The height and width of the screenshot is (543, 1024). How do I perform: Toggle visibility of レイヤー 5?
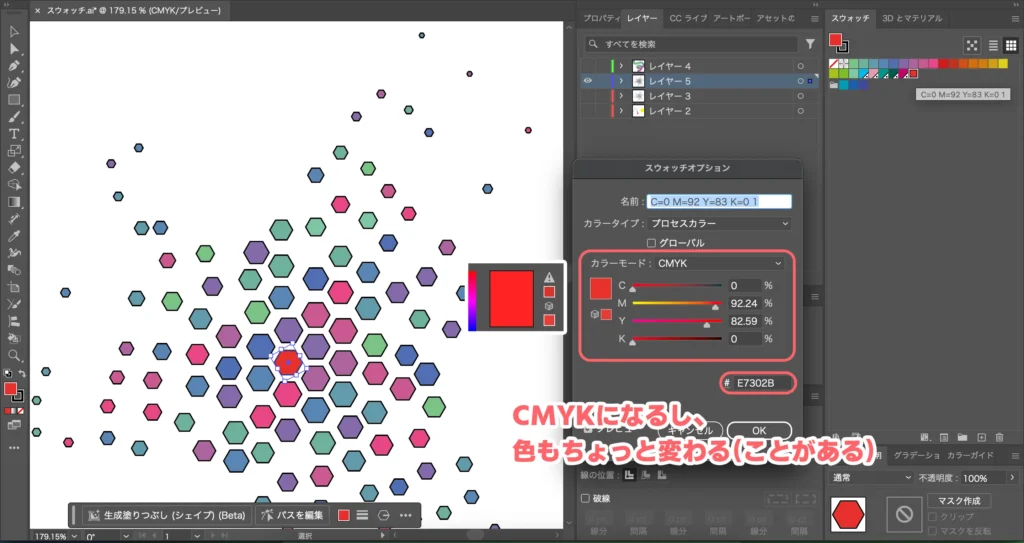586,81
